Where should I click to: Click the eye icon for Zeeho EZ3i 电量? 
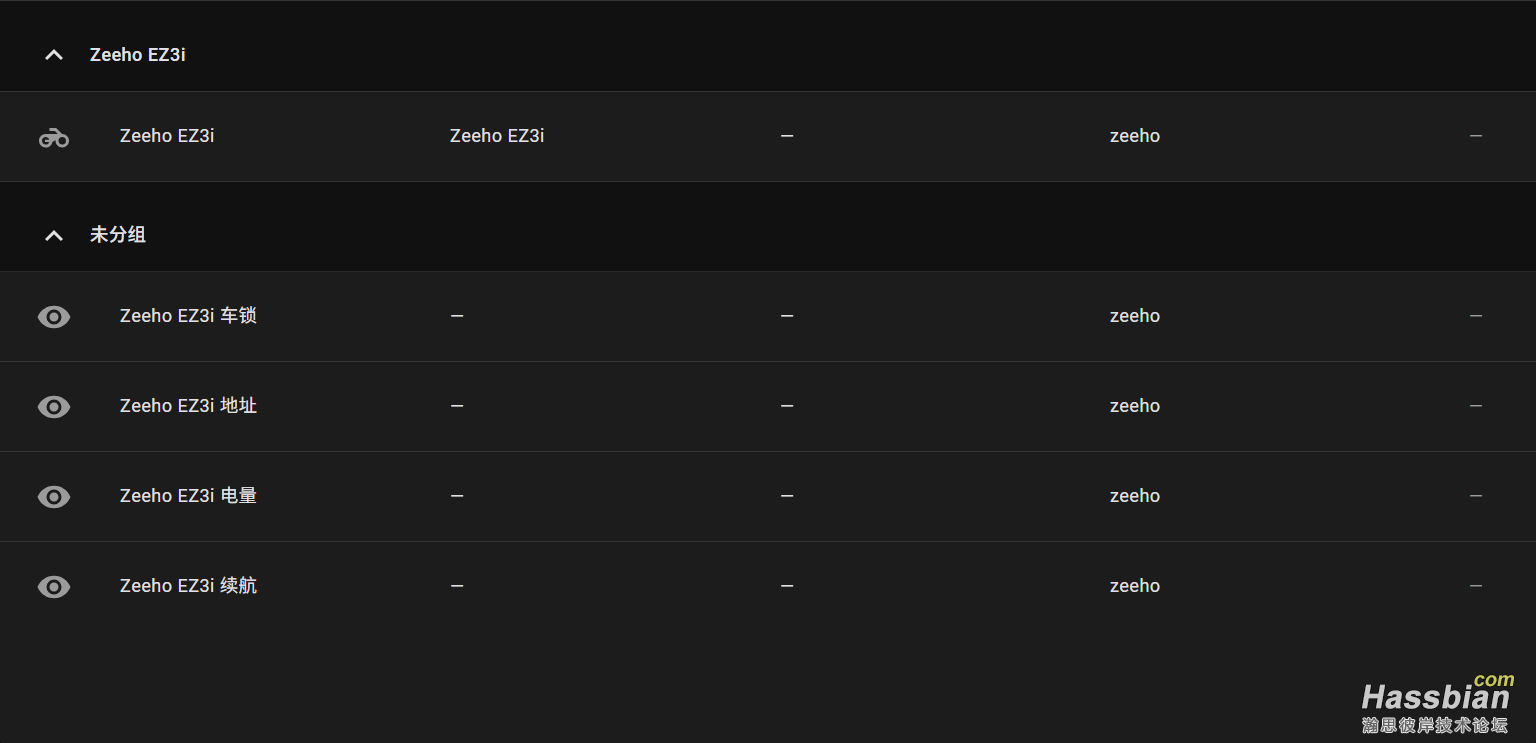pyautogui.click(x=54, y=497)
